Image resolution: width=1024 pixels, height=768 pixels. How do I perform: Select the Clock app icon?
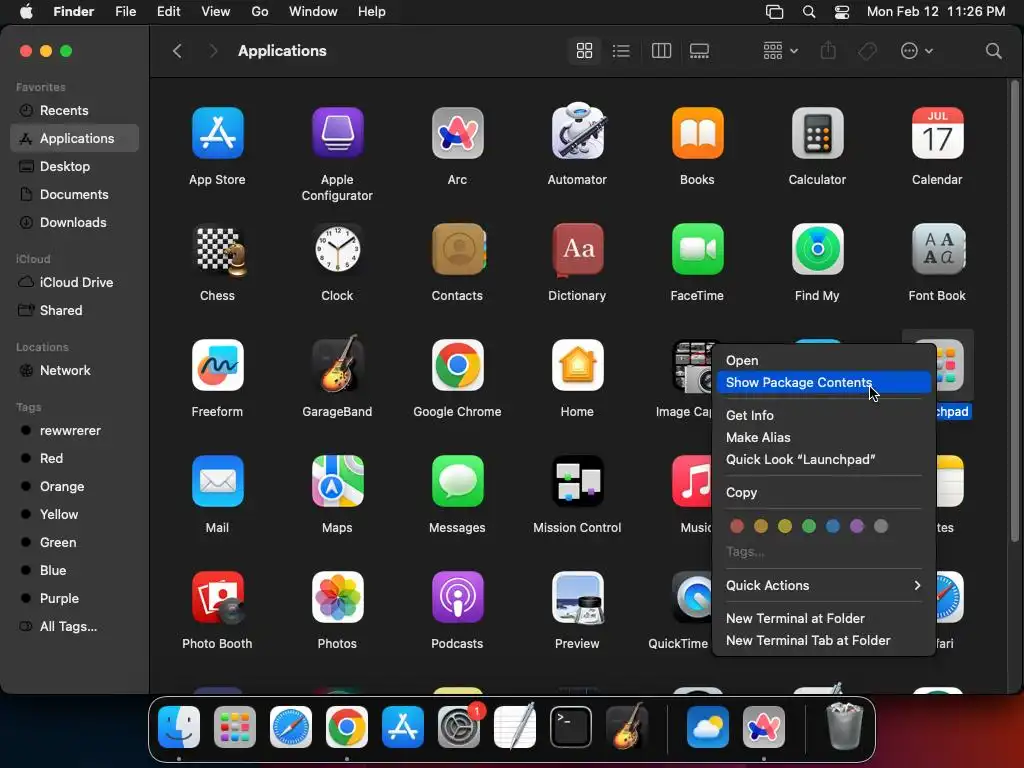tap(338, 249)
